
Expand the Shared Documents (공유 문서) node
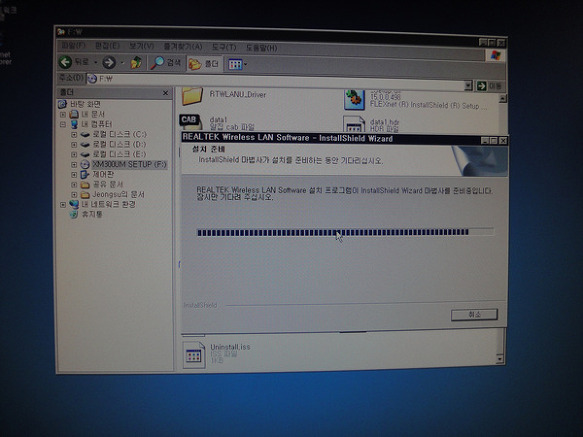coord(74,184)
